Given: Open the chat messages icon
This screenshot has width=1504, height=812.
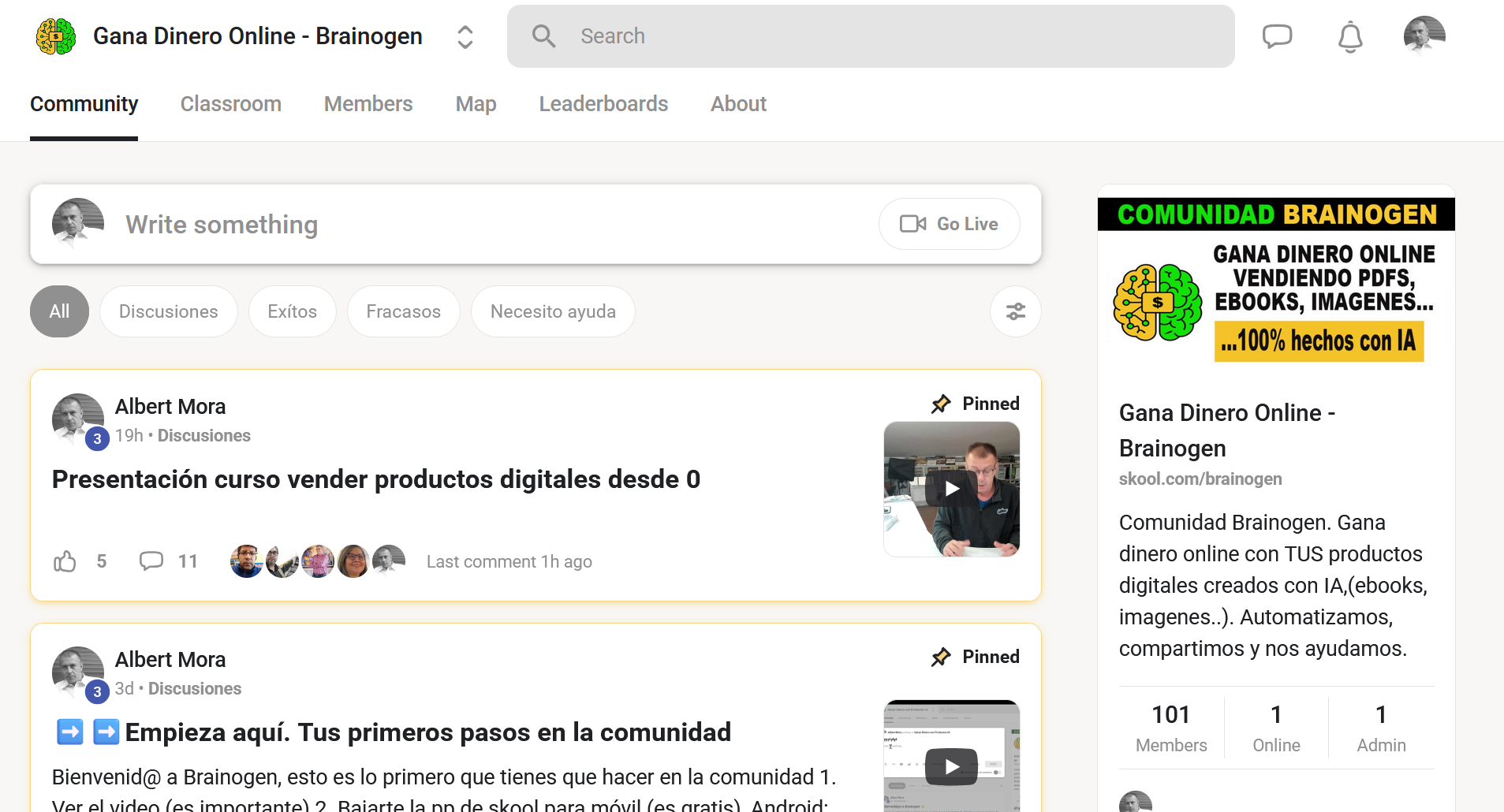Looking at the screenshot, I should (x=1277, y=36).
